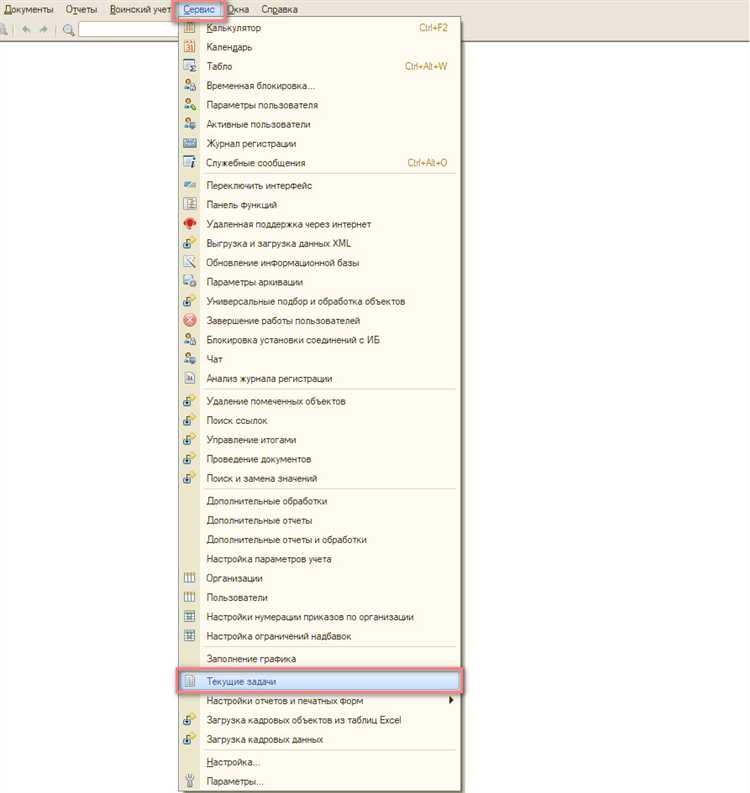750x793 pixels.
Task: Click the Табло icon
Action: [189, 66]
